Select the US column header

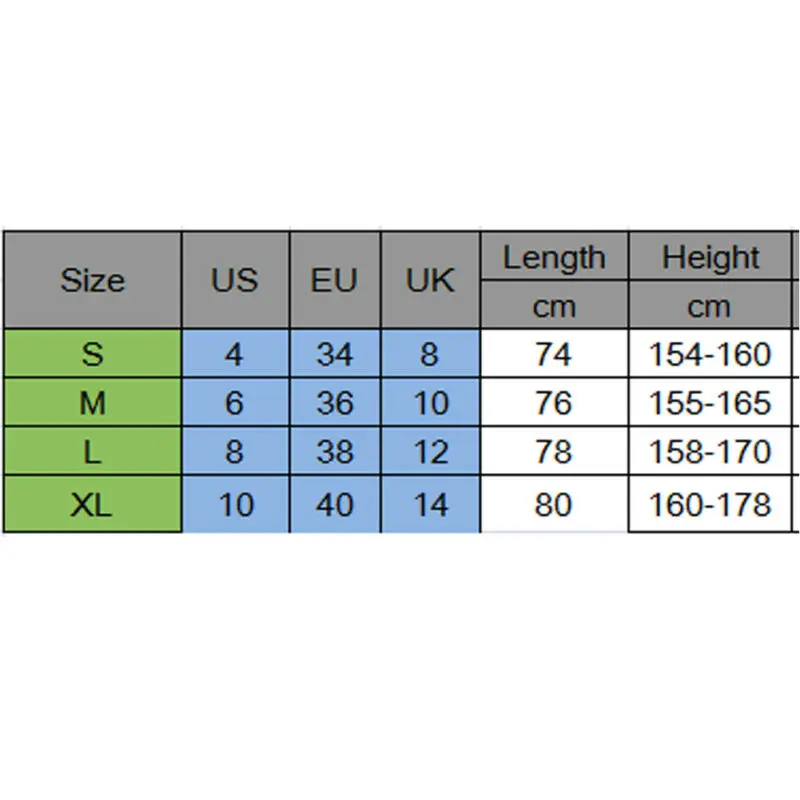pyautogui.click(x=235, y=280)
